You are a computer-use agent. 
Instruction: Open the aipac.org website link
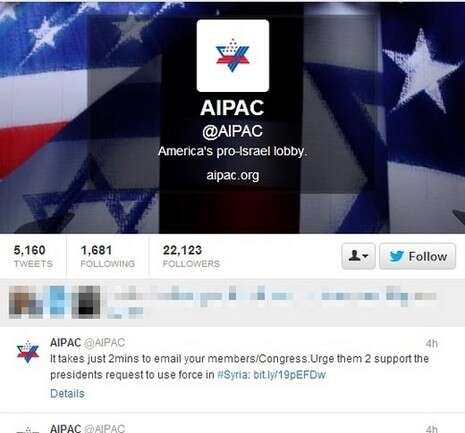click(x=233, y=175)
